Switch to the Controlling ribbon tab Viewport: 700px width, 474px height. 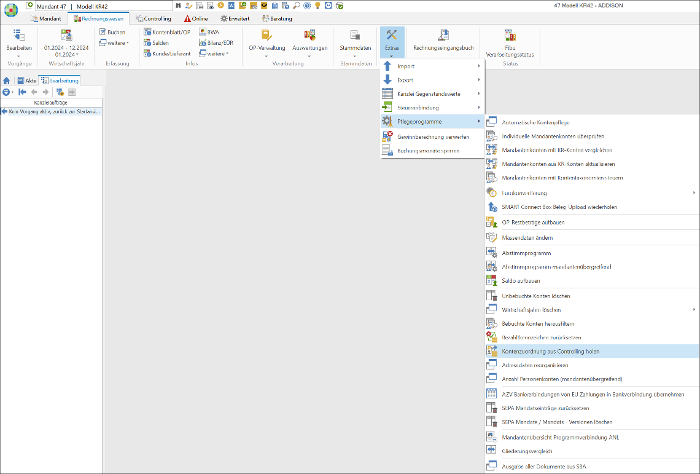tap(154, 19)
